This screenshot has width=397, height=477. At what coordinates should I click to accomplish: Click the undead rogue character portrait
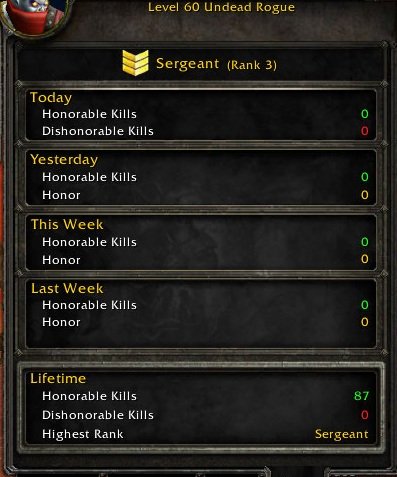(x=35, y=16)
